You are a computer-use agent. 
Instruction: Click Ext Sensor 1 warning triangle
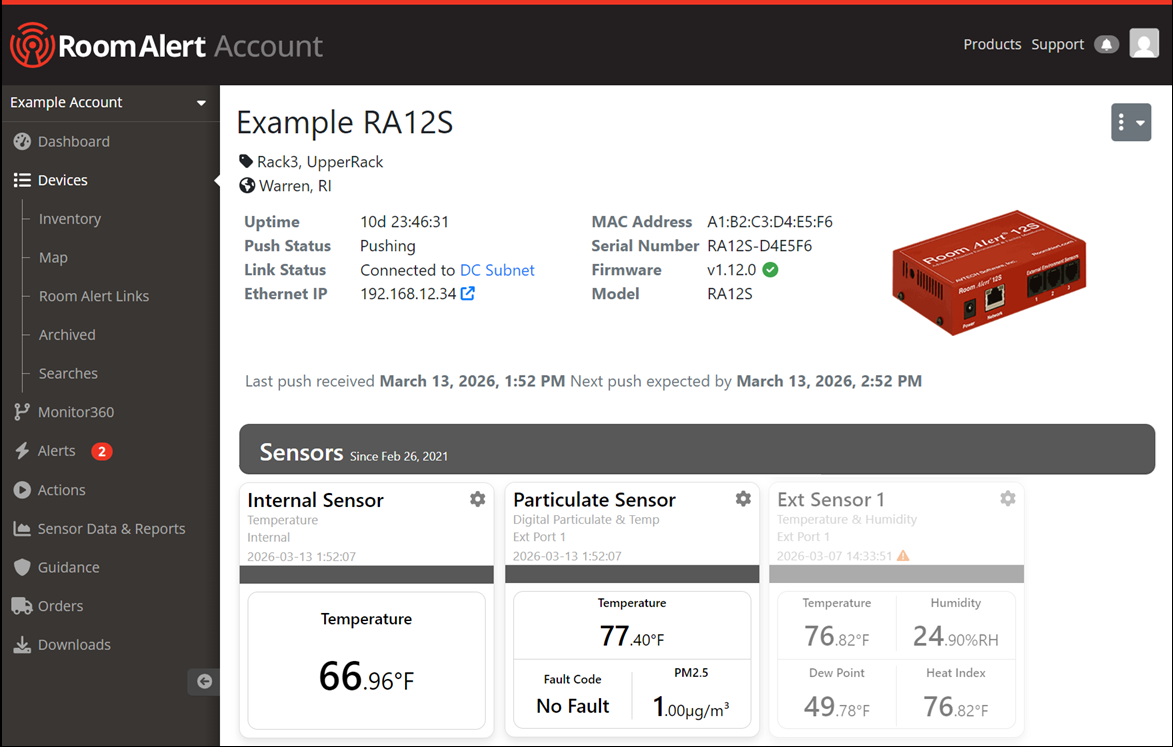pyautogui.click(x=903, y=556)
